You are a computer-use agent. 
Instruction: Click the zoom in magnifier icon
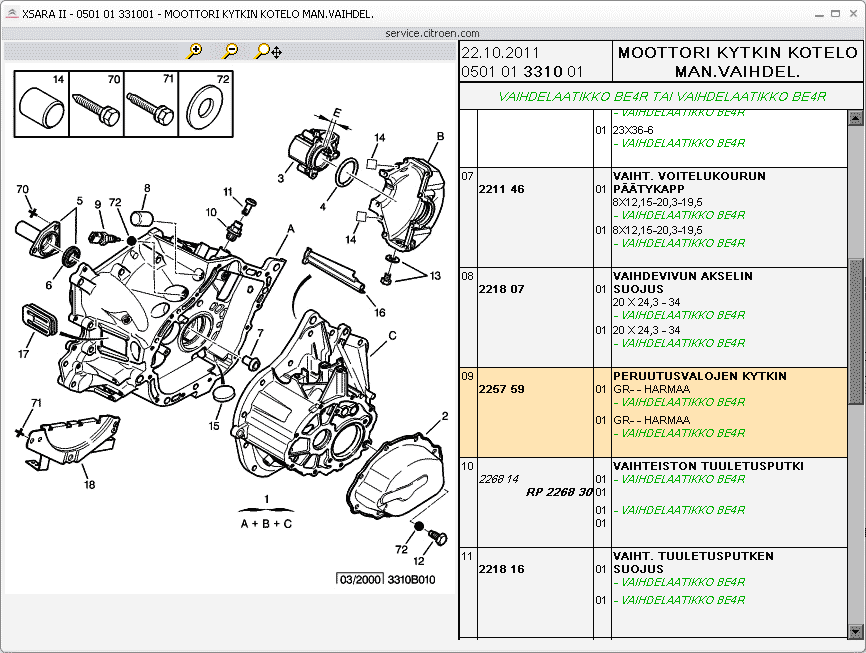195,51
